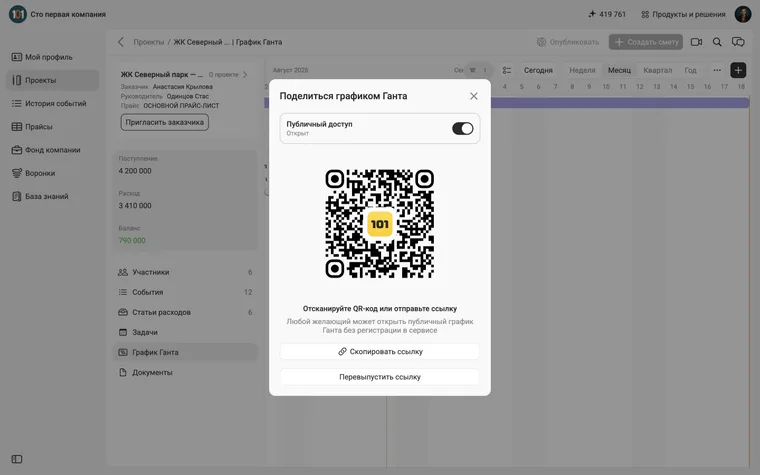Open Прайсы in sidebar
Screen dimensions: 760x475
pos(52,127)
